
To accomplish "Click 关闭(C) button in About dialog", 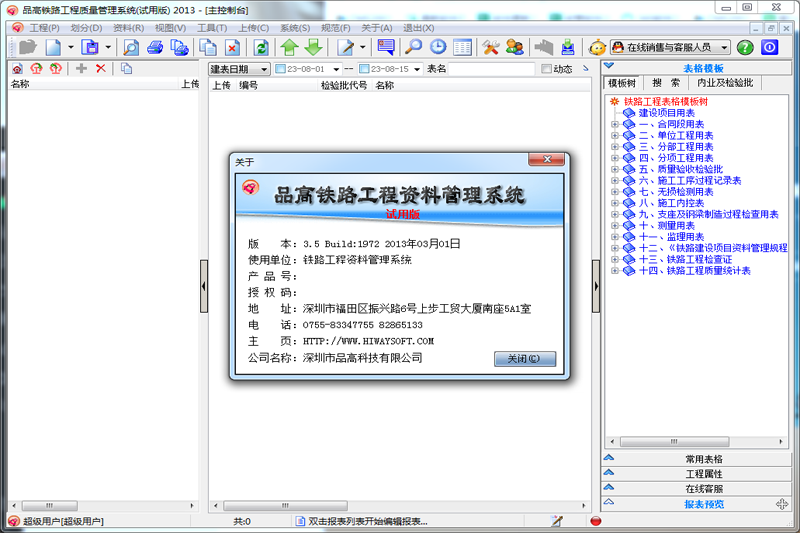I will pyautogui.click(x=524, y=359).
